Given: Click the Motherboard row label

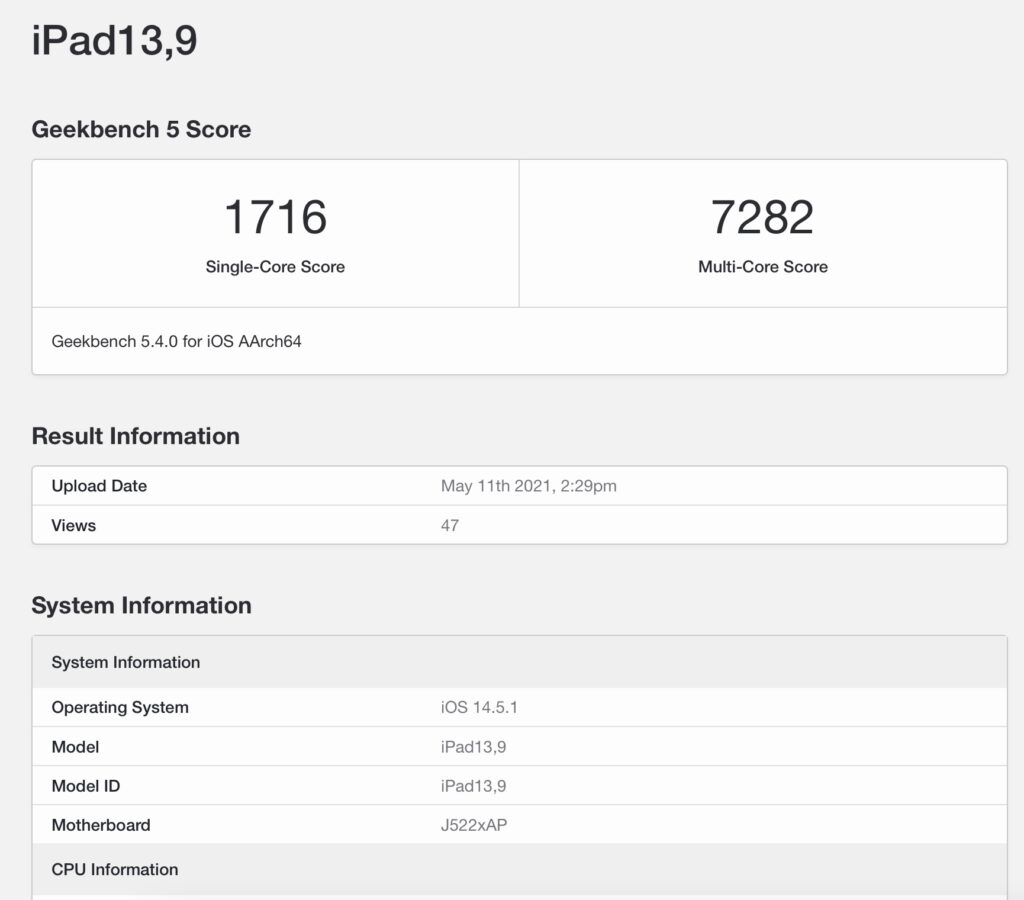Looking at the screenshot, I should pos(101,825).
